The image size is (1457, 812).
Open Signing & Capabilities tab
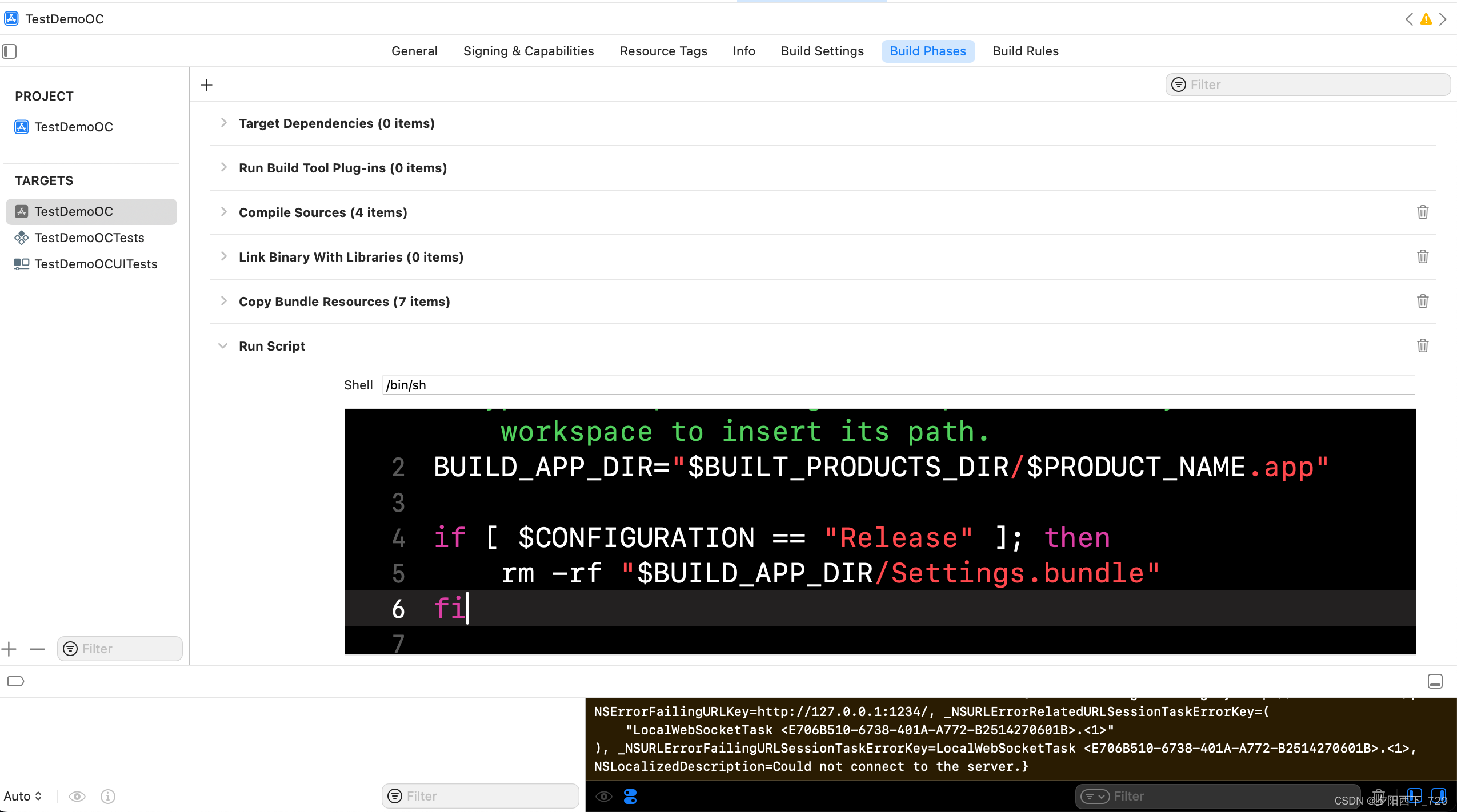pyautogui.click(x=529, y=51)
